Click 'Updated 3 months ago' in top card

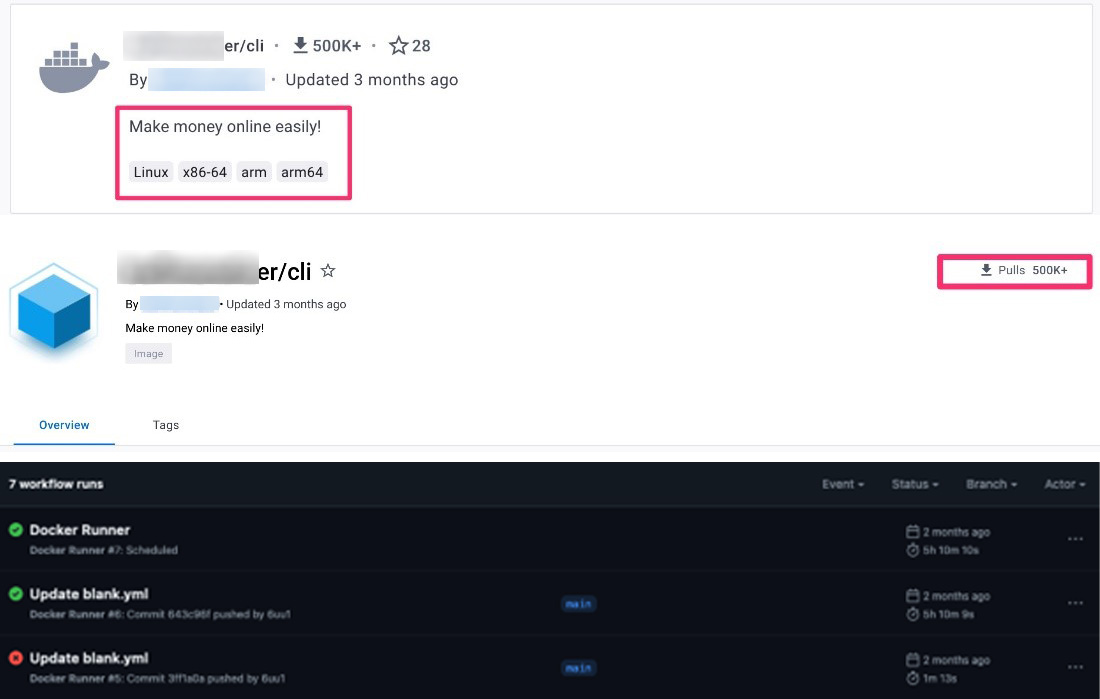372,80
